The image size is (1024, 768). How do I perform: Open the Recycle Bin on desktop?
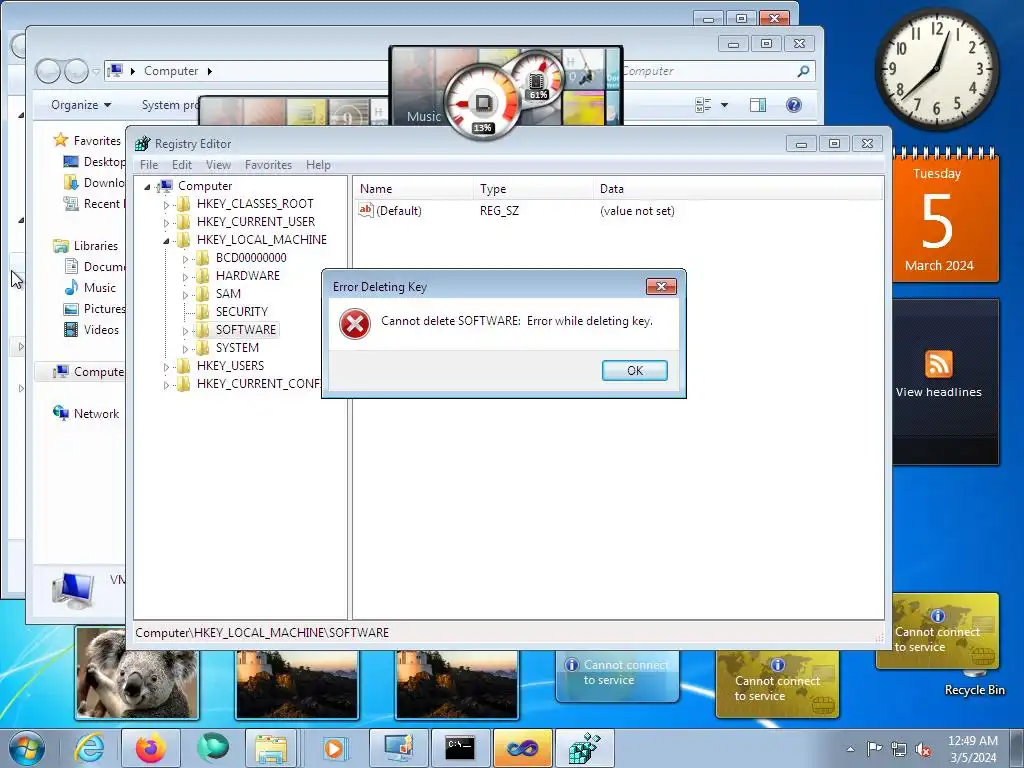coord(974,683)
